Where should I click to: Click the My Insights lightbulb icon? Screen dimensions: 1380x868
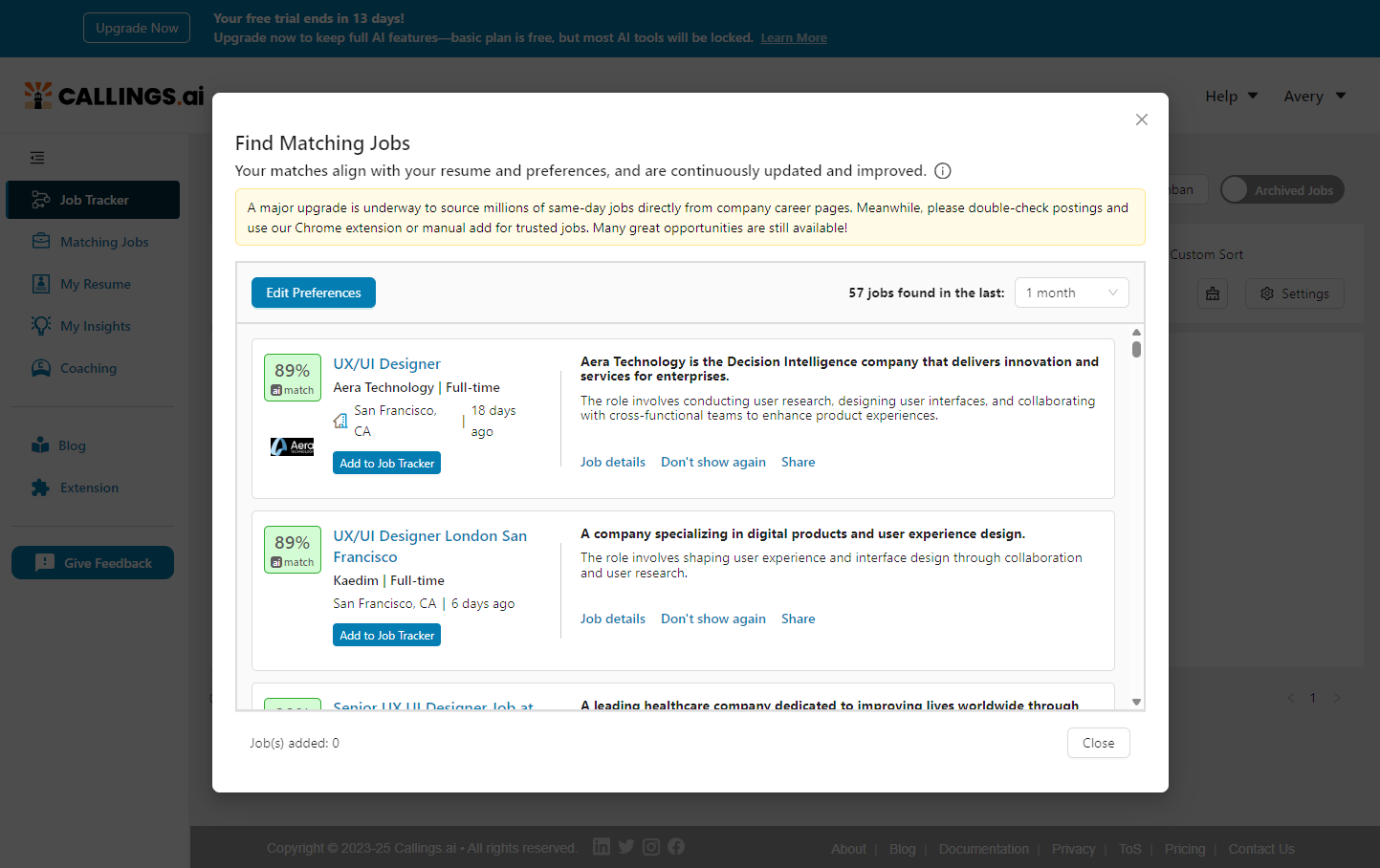40,325
